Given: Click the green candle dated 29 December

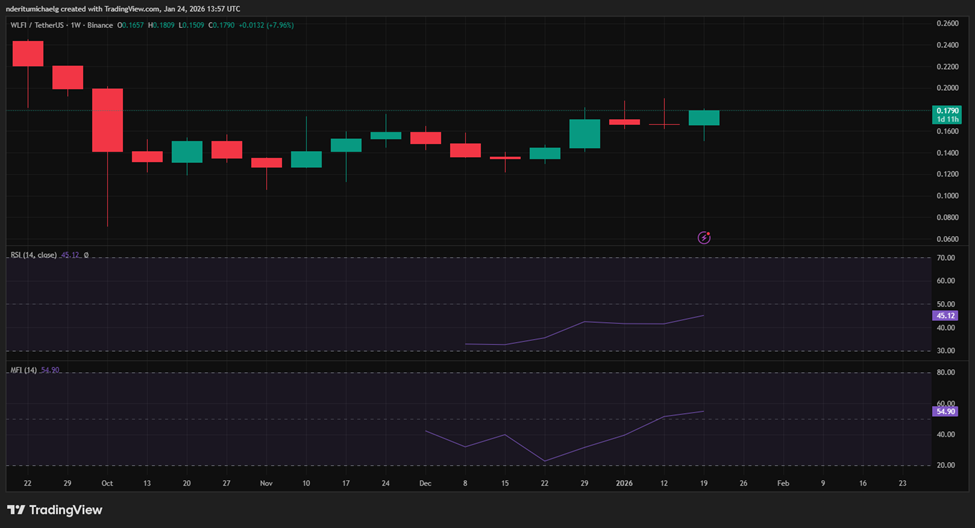Looking at the screenshot, I should 585,133.
